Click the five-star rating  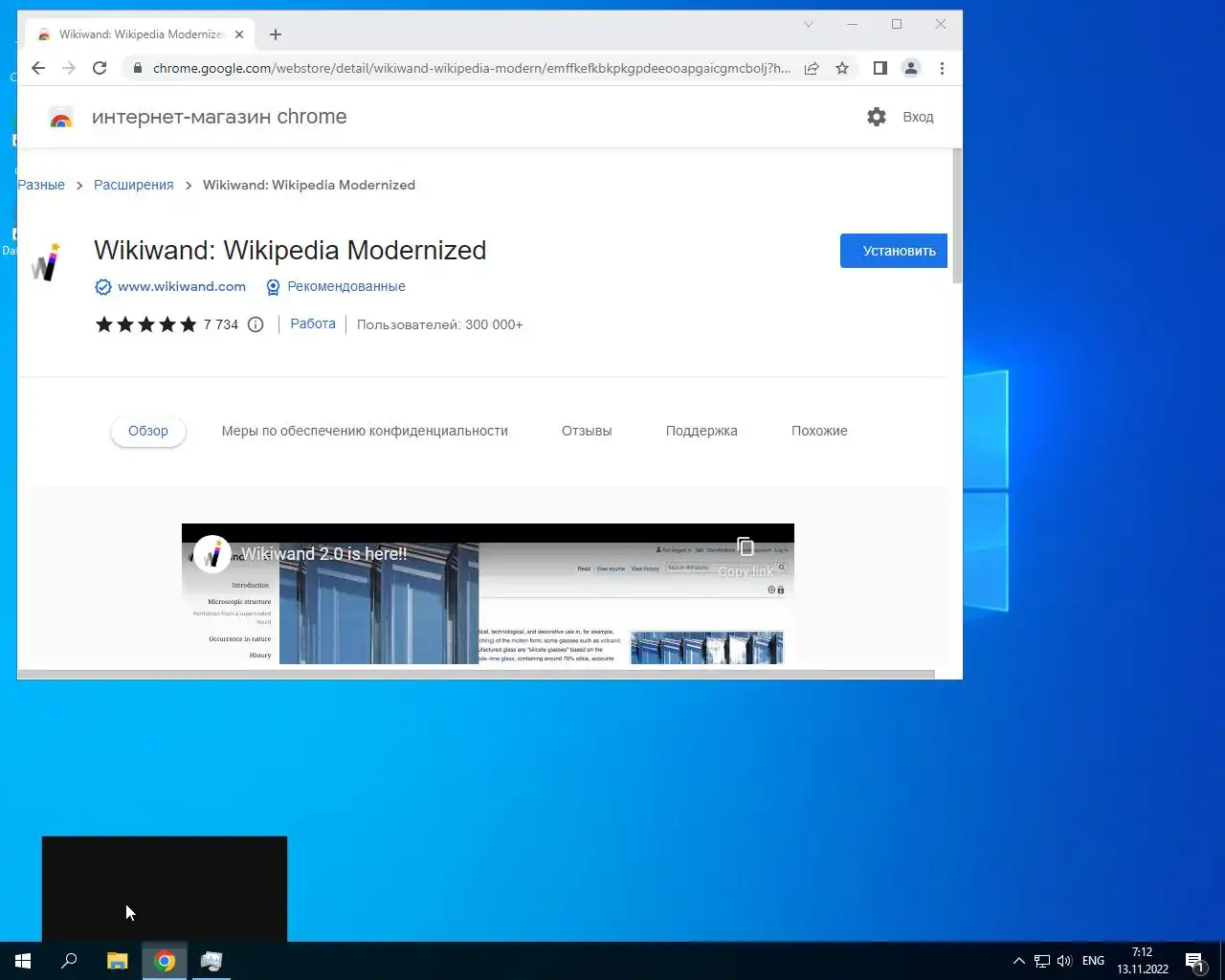146,324
